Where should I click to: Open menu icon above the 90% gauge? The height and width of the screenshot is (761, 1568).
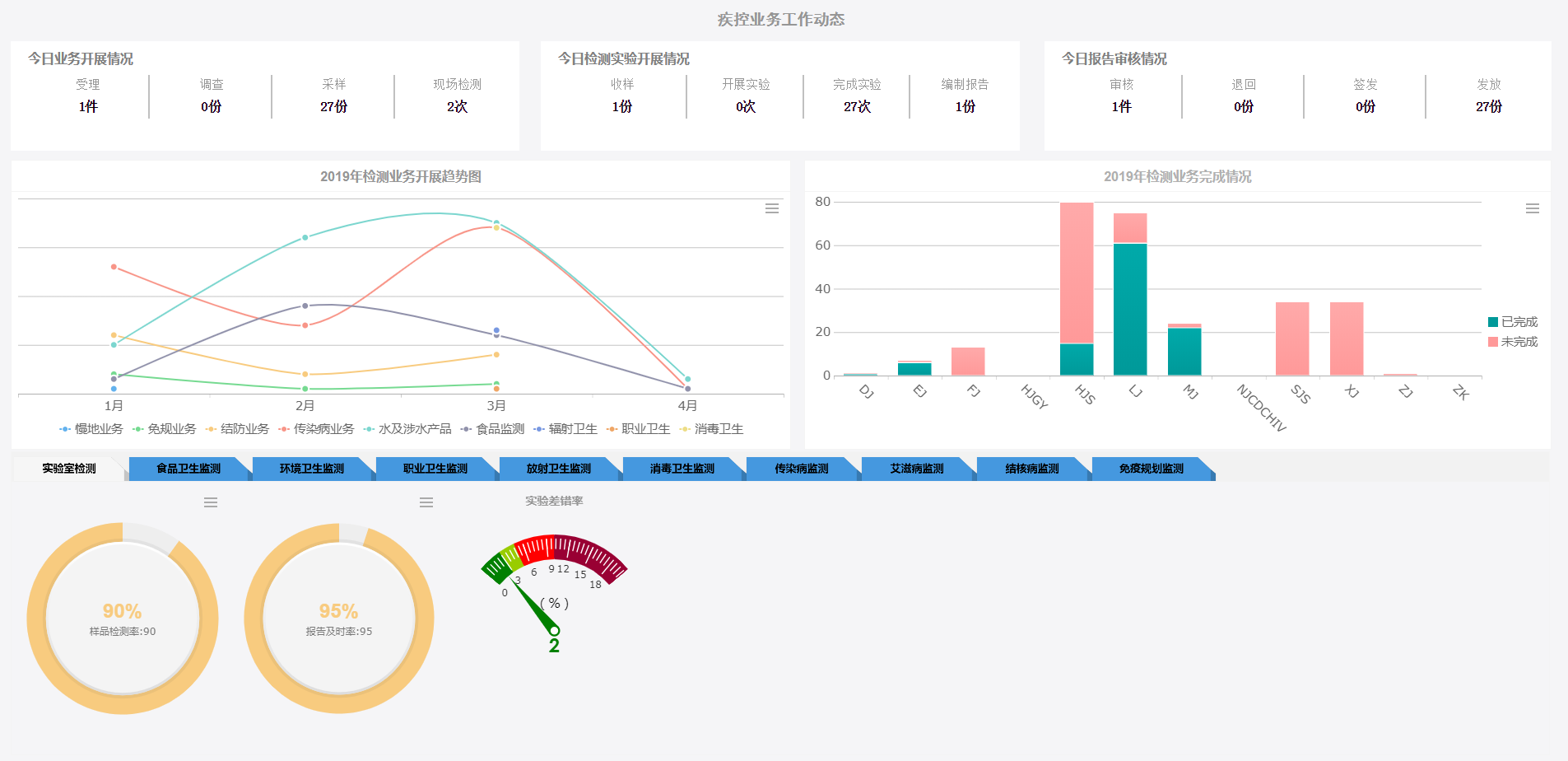(x=211, y=502)
